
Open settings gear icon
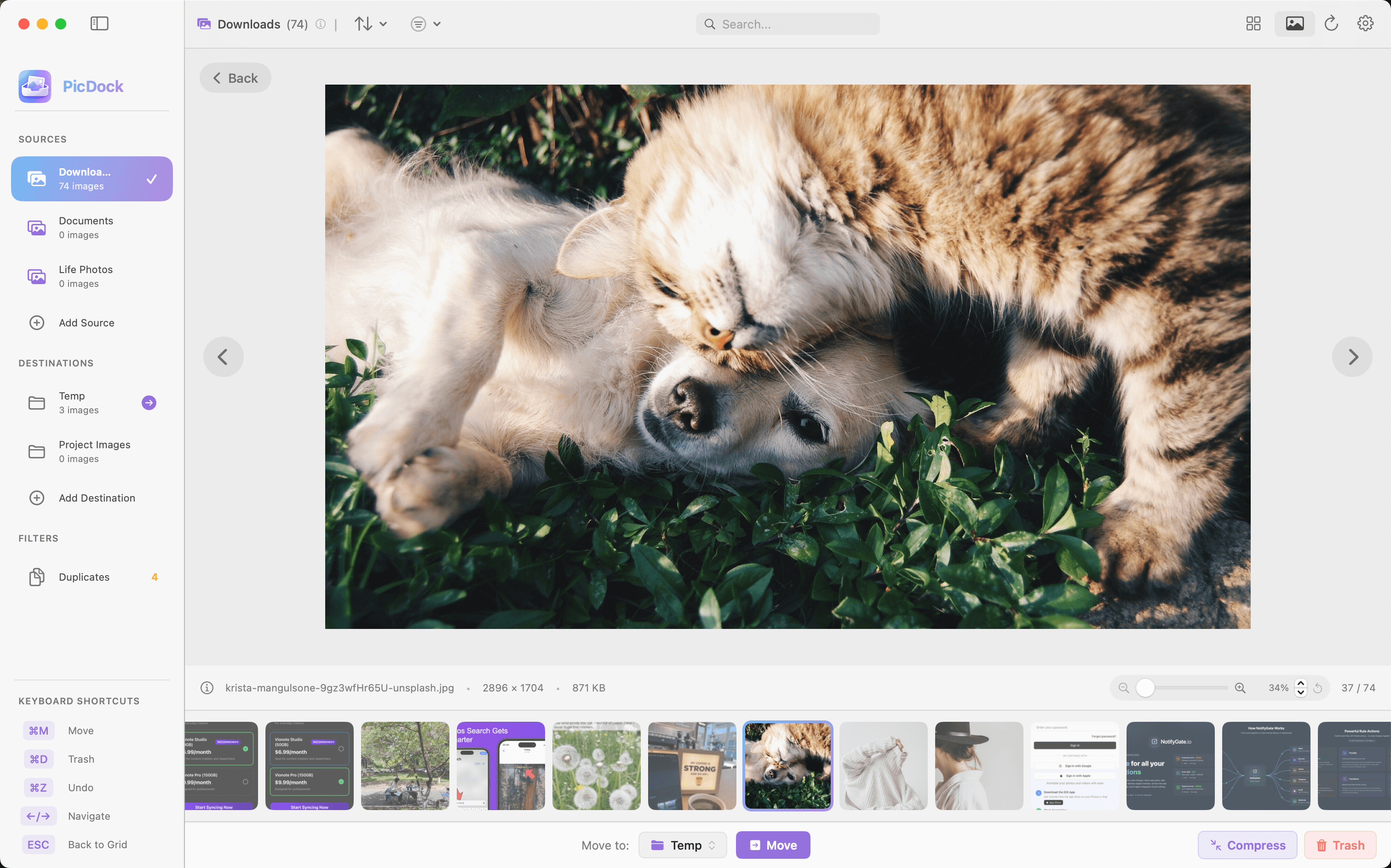[1365, 23]
